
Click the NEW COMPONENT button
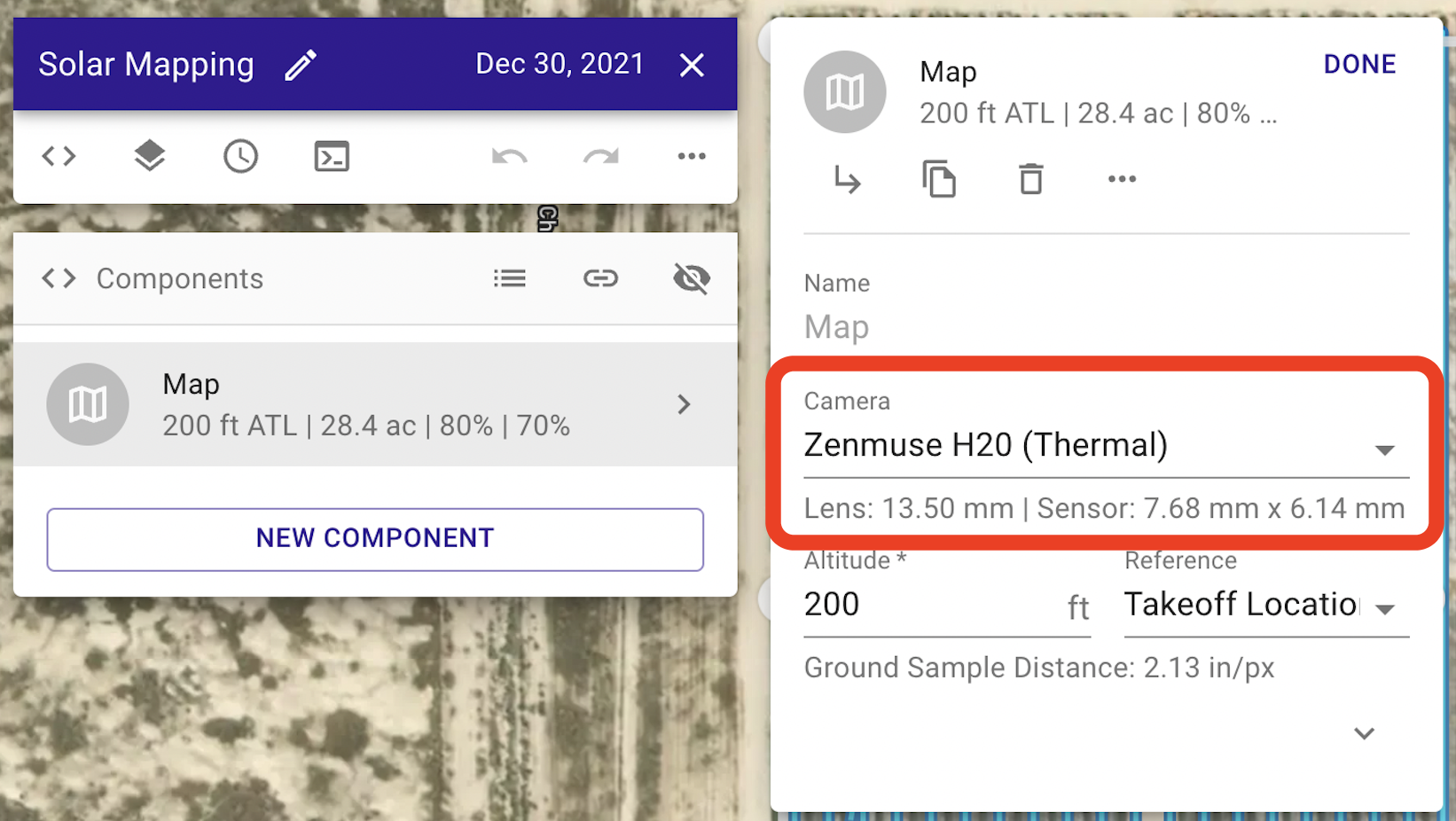[x=375, y=539]
